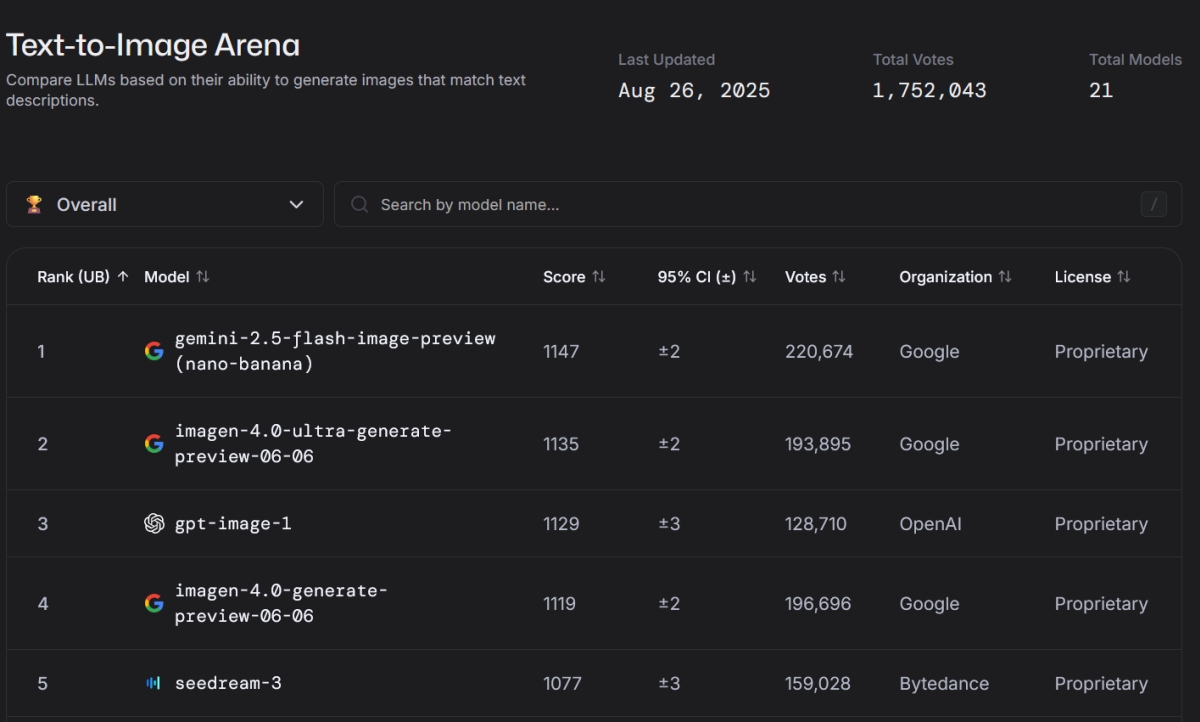Sort by the Score column header
1200x722 pixels.
(x=574, y=277)
